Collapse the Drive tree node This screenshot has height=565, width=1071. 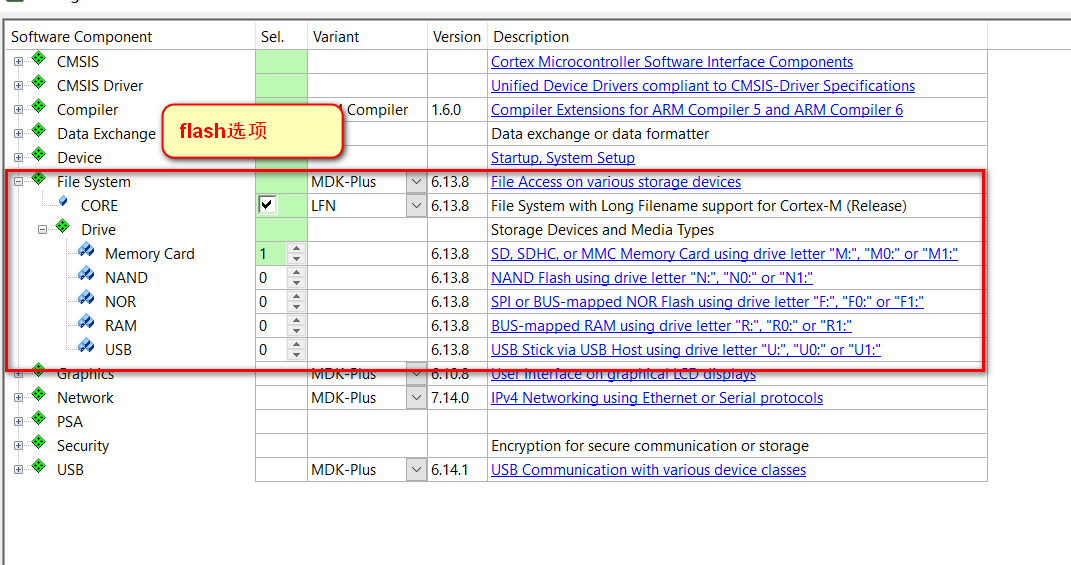pyautogui.click(x=42, y=230)
